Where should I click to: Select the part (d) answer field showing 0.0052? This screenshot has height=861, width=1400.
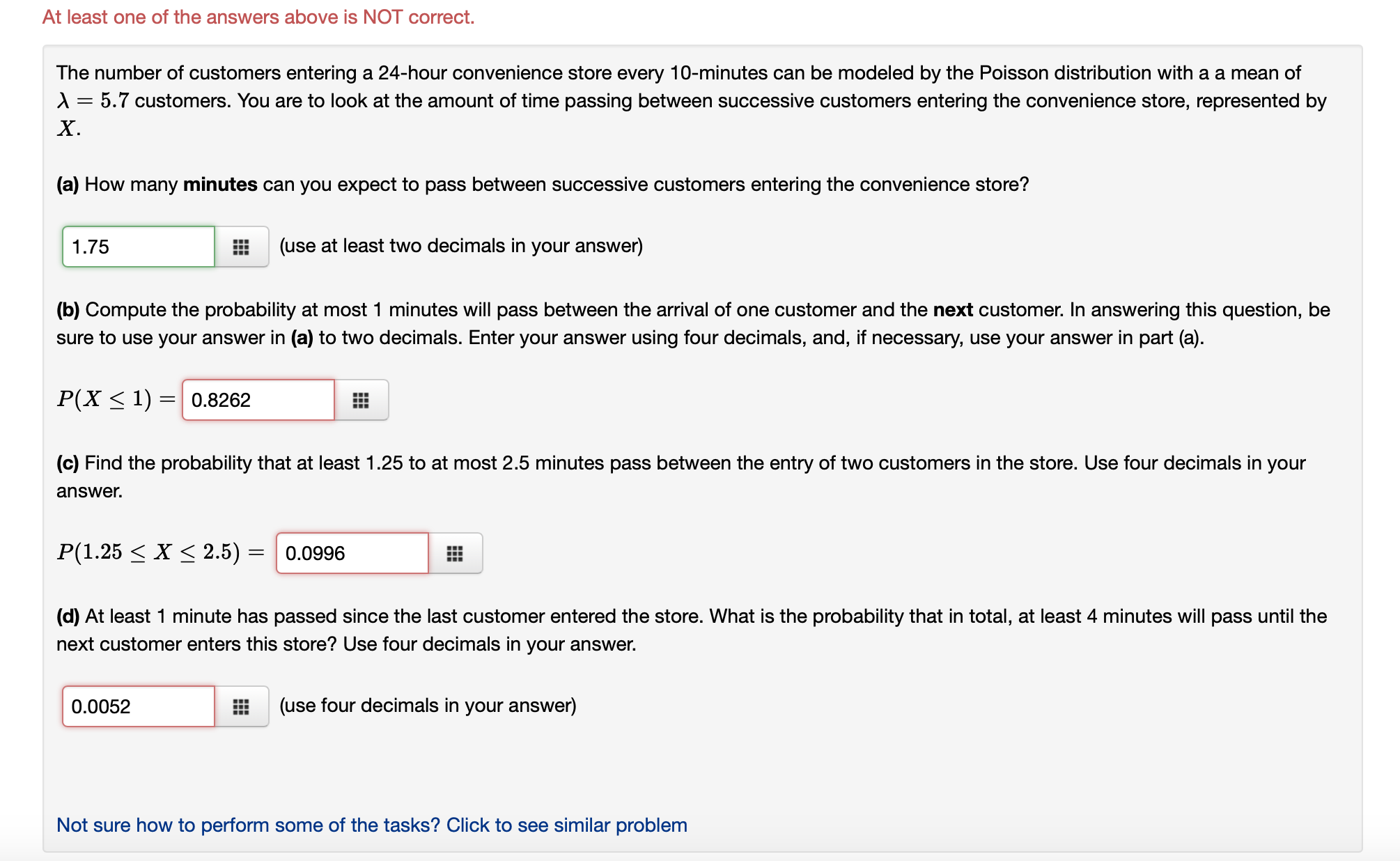pyautogui.click(x=138, y=706)
